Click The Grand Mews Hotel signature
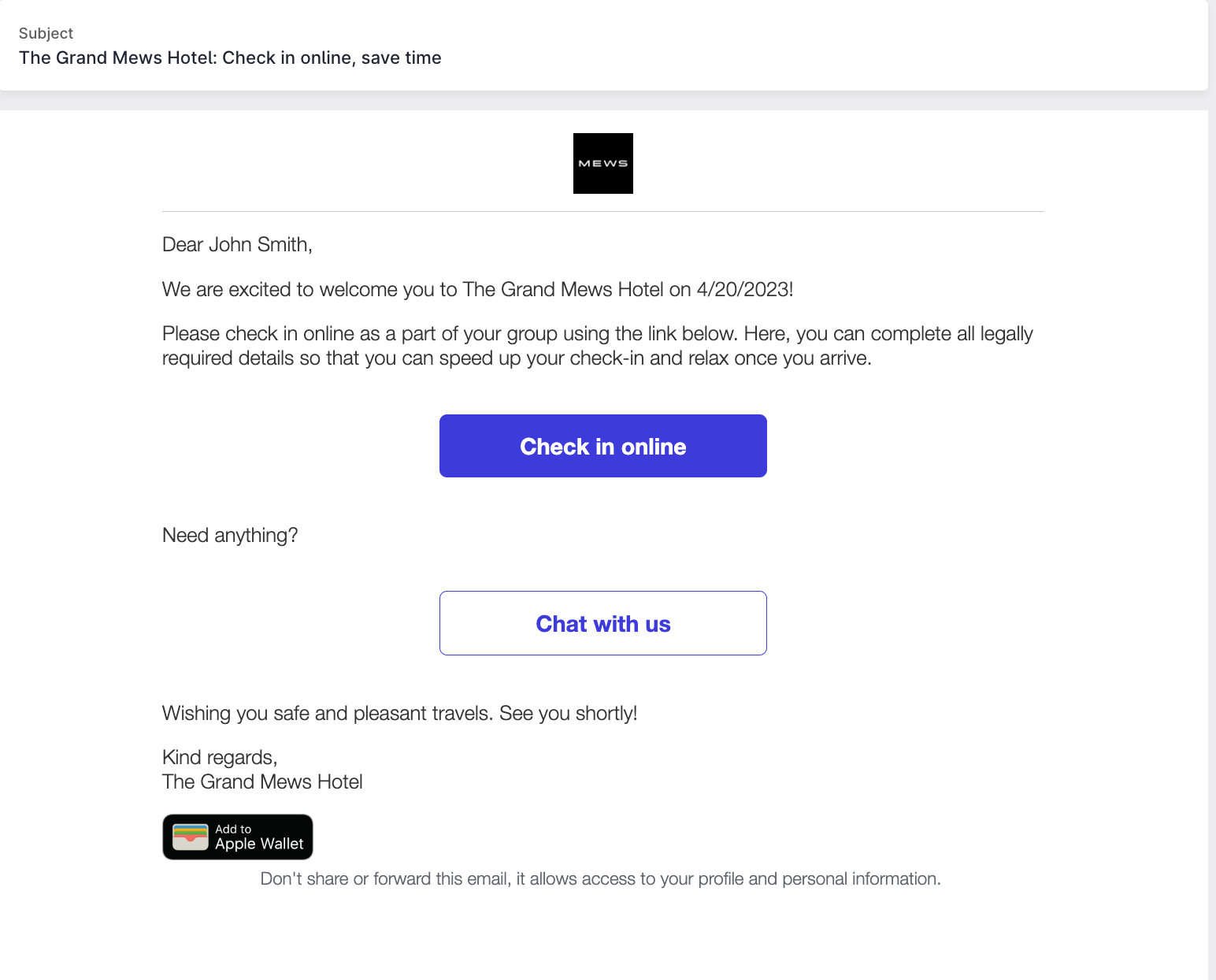Screen dimensions: 1216x980 (262, 781)
